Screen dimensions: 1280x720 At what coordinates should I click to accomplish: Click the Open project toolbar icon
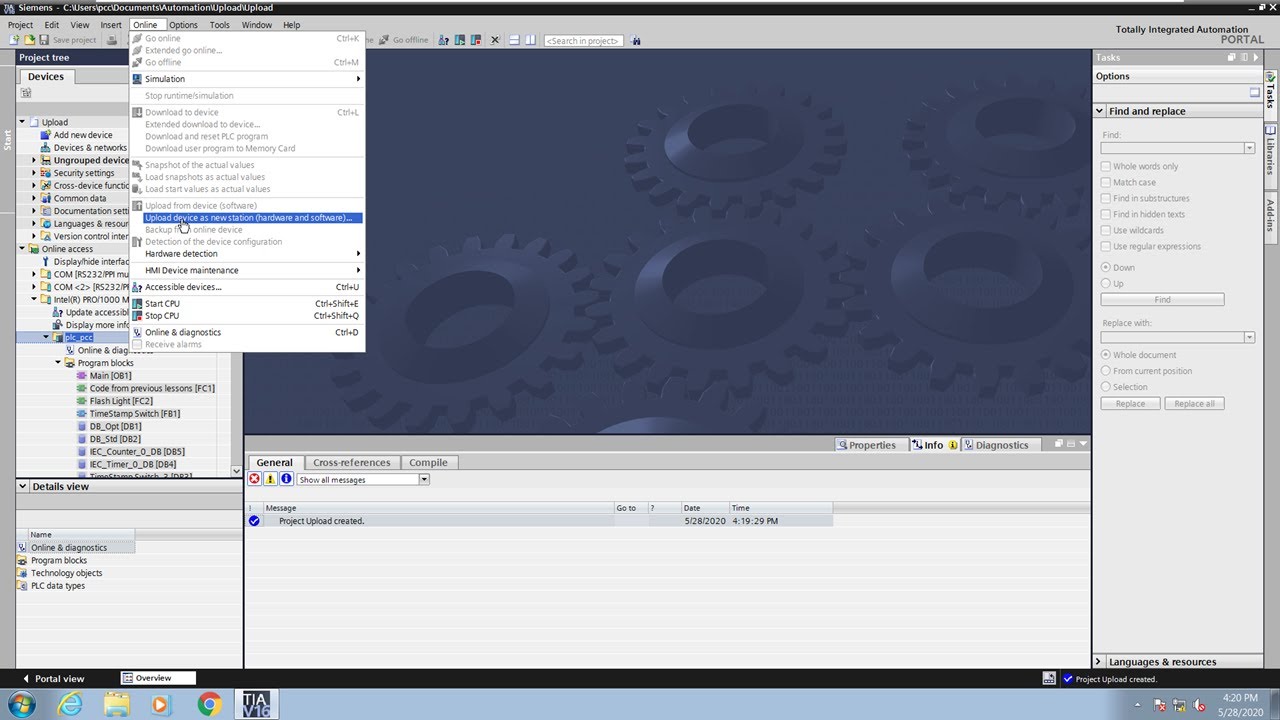click(x=29, y=40)
